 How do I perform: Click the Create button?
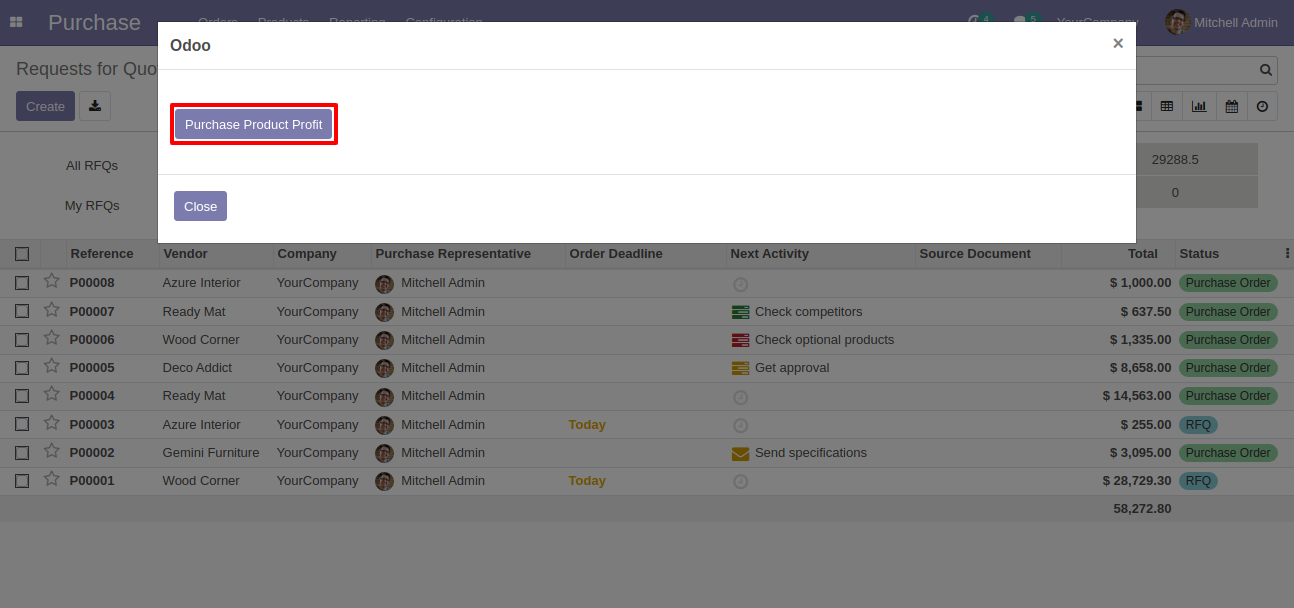pyautogui.click(x=45, y=106)
